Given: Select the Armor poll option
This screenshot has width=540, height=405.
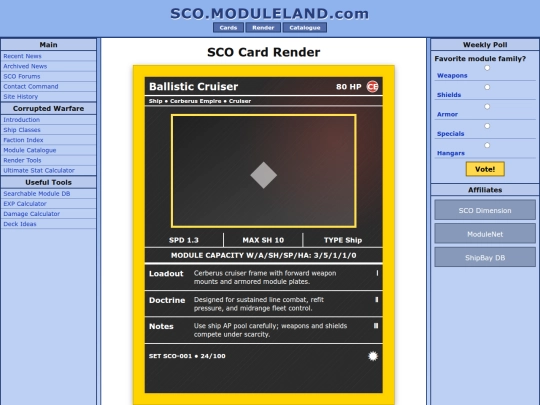Looking at the screenshot, I should click(x=487, y=107).
